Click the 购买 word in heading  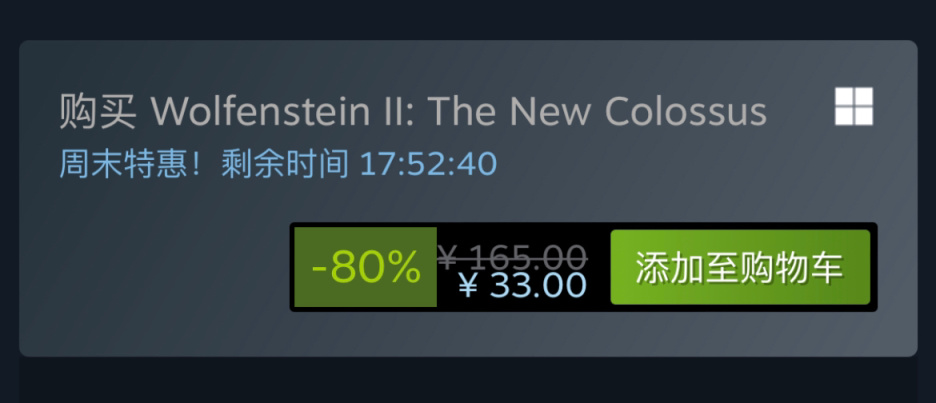point(98,112)
